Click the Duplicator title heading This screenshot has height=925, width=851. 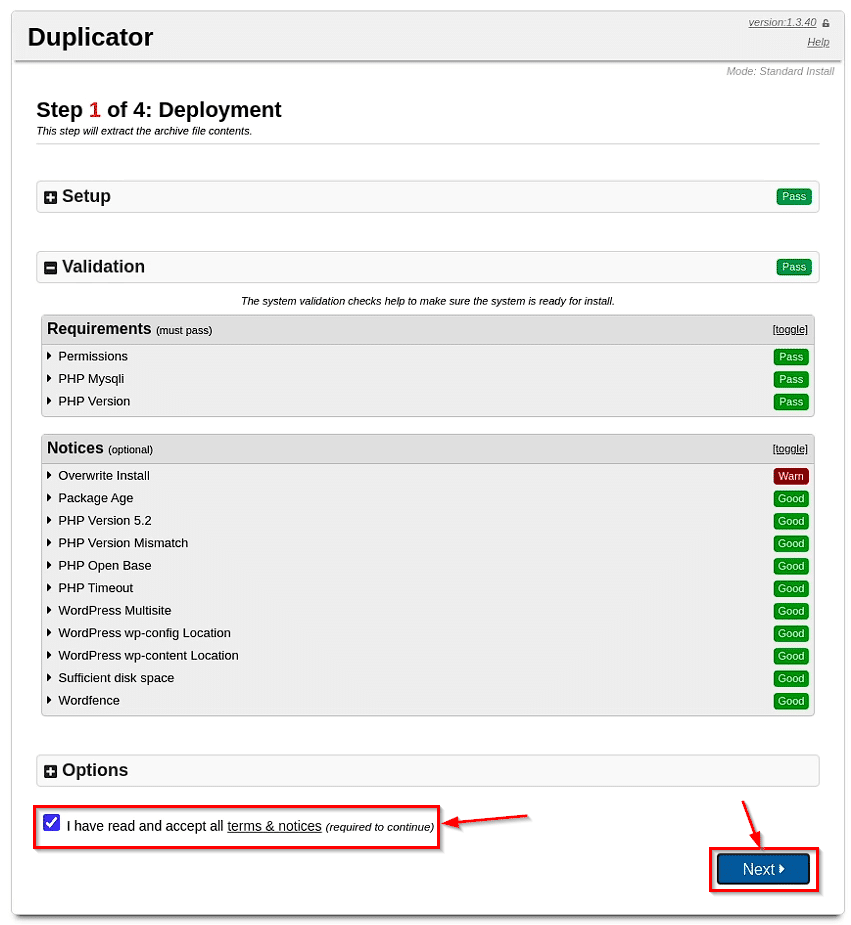click(x=90, y=37)
